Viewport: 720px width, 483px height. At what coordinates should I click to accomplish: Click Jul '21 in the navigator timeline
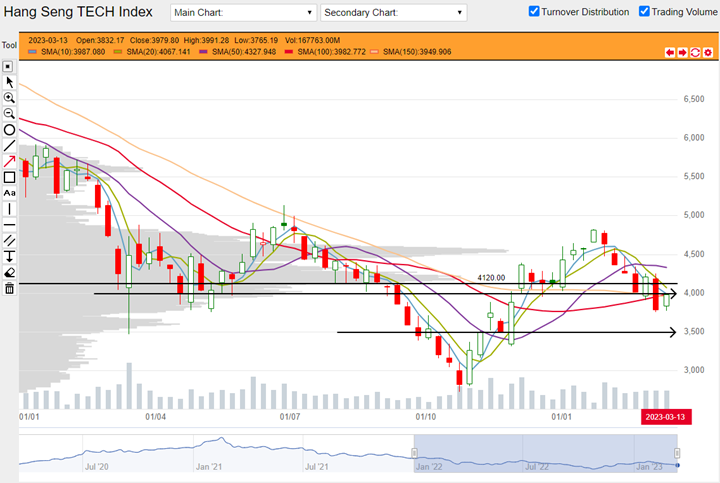click(x=317, y=466)
